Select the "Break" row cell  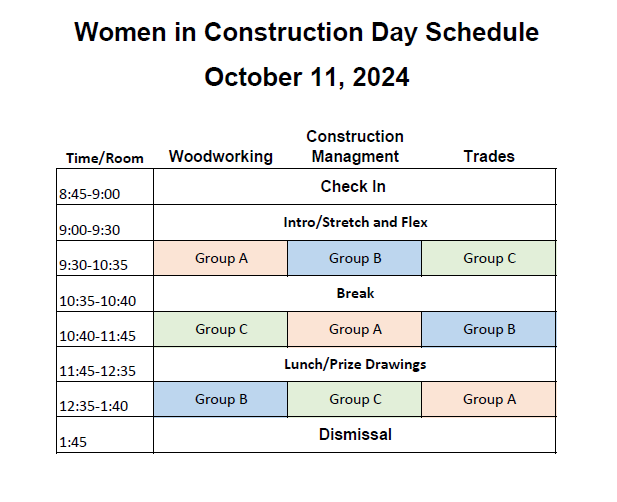tap(354, 294)
